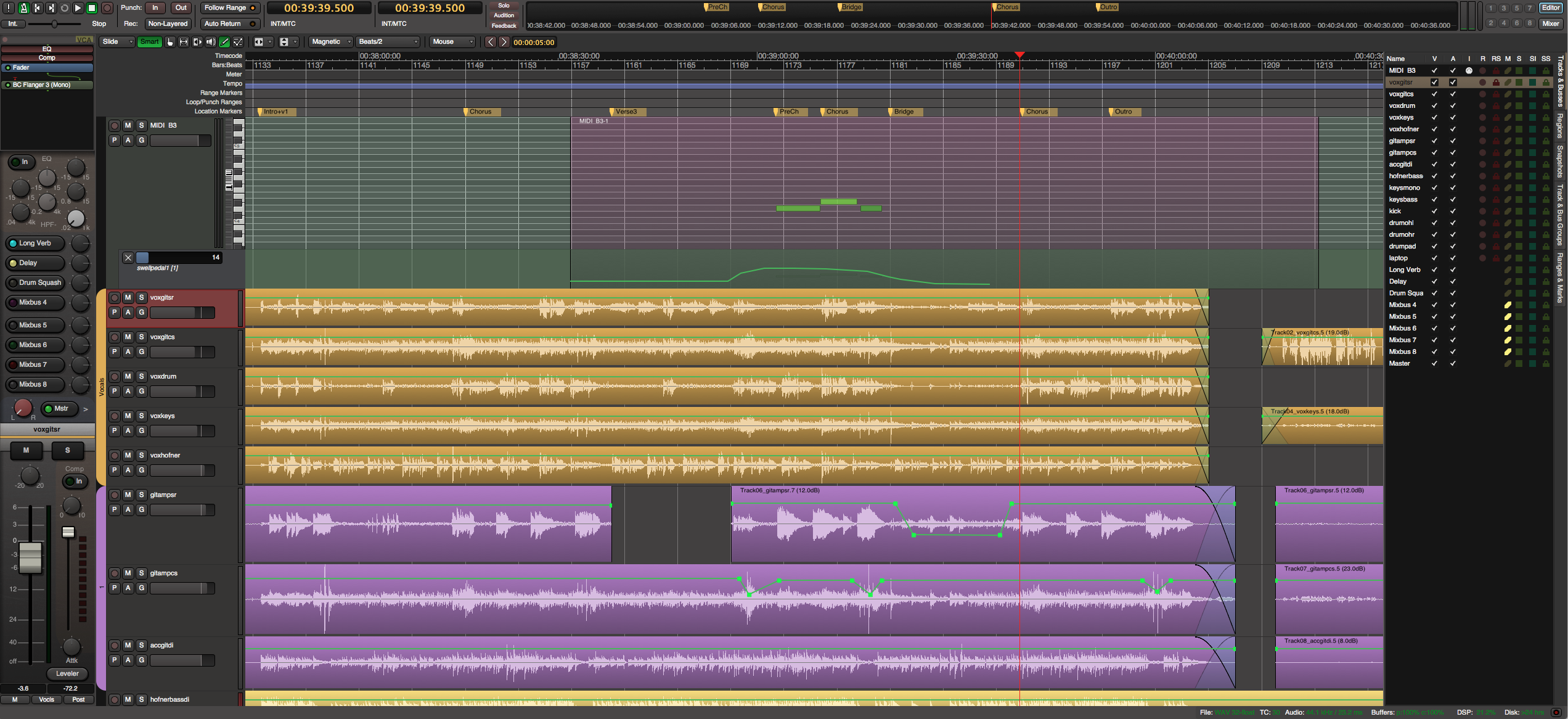Adjust voxgitsr track header gain slider

click(182, 313)
